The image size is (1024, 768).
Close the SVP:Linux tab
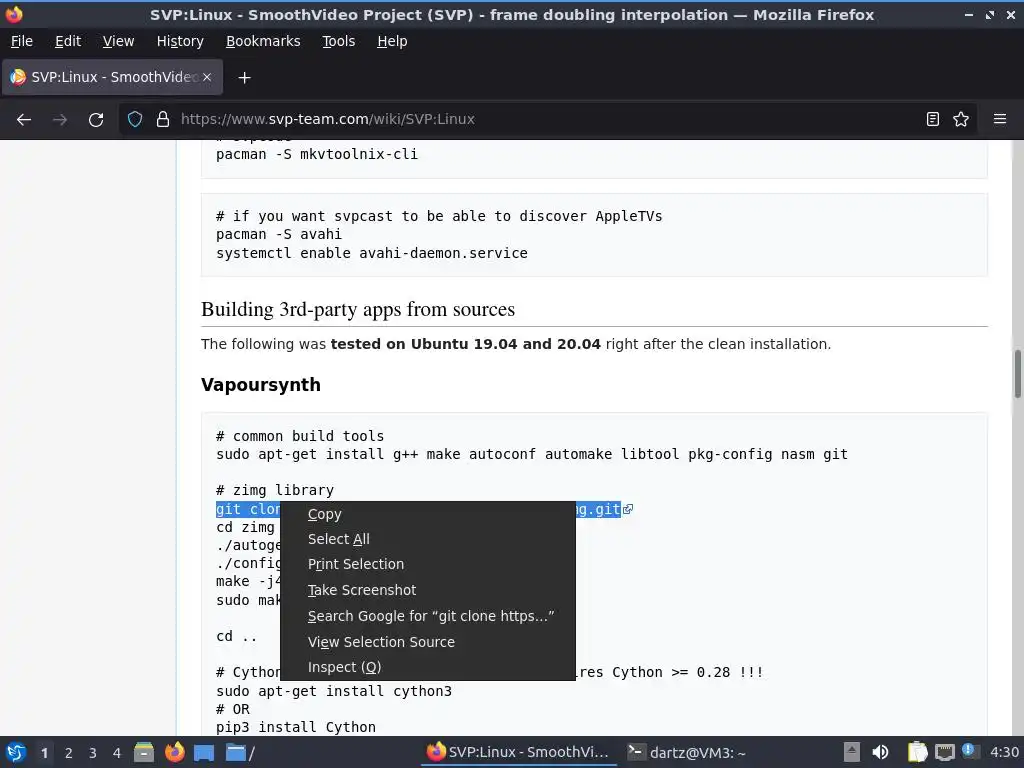[x=207, y=77]
